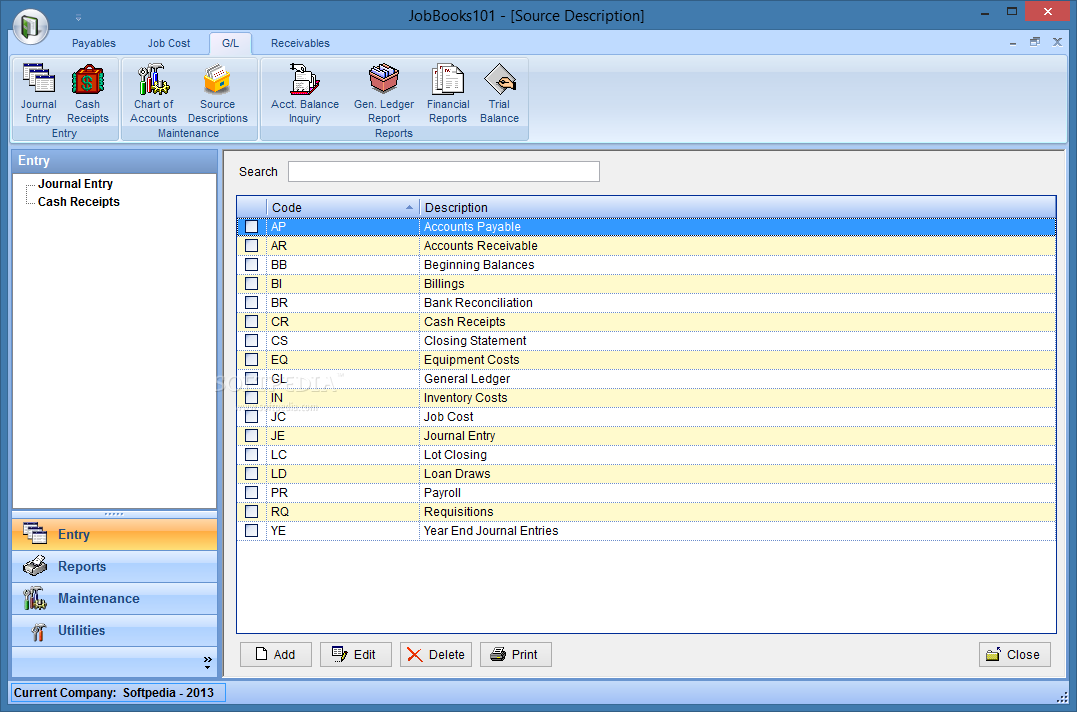This screenshot has width=1077, height=712.
Task: Select the RQ code cell
Action: [343, 512]
